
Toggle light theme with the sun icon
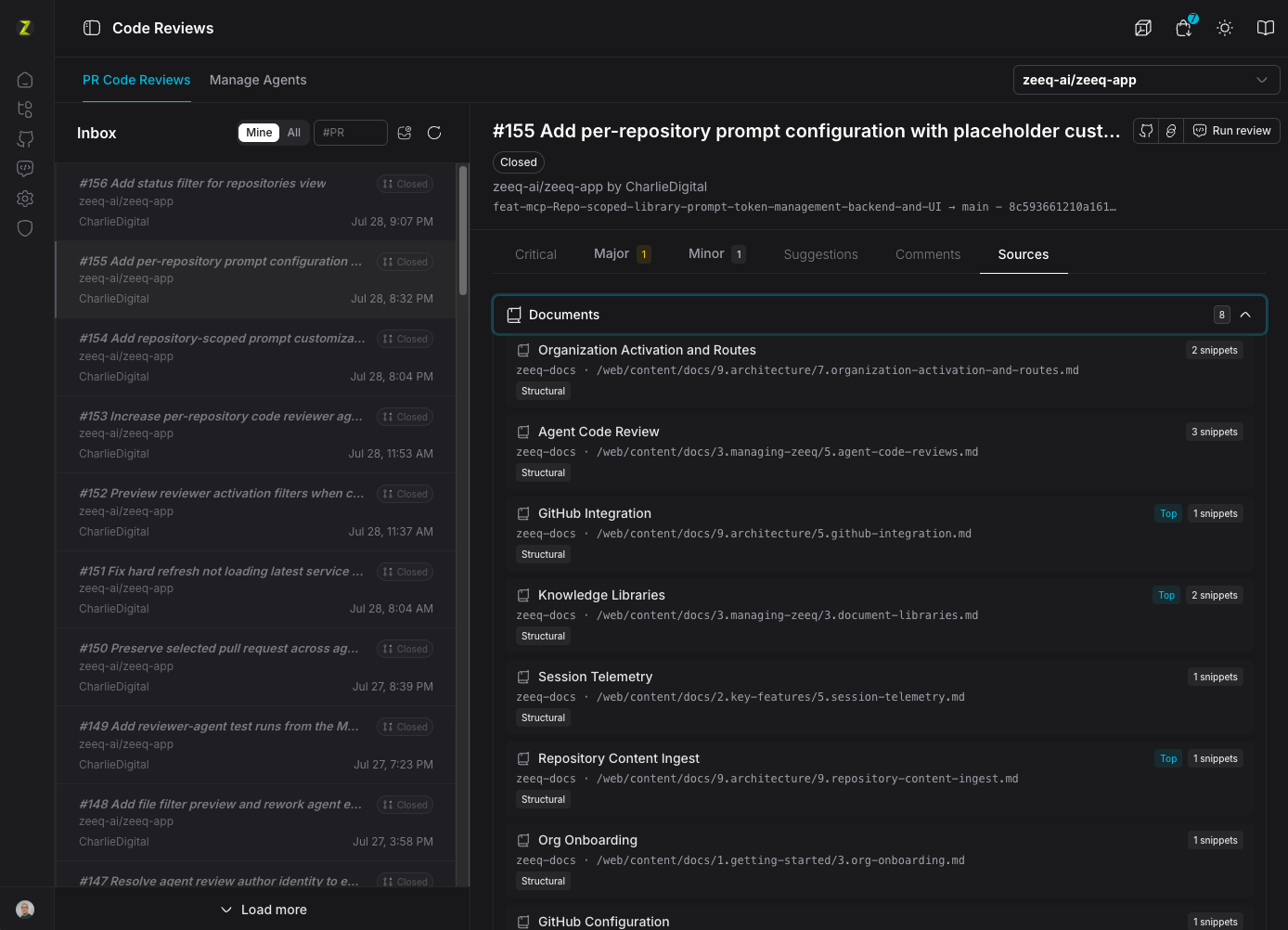1225,28
